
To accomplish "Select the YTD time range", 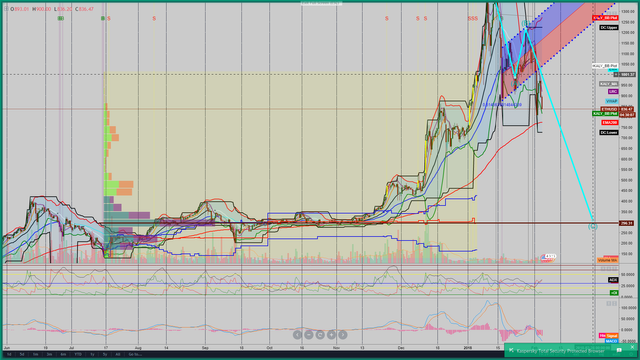I will click(x=78, y=354).
